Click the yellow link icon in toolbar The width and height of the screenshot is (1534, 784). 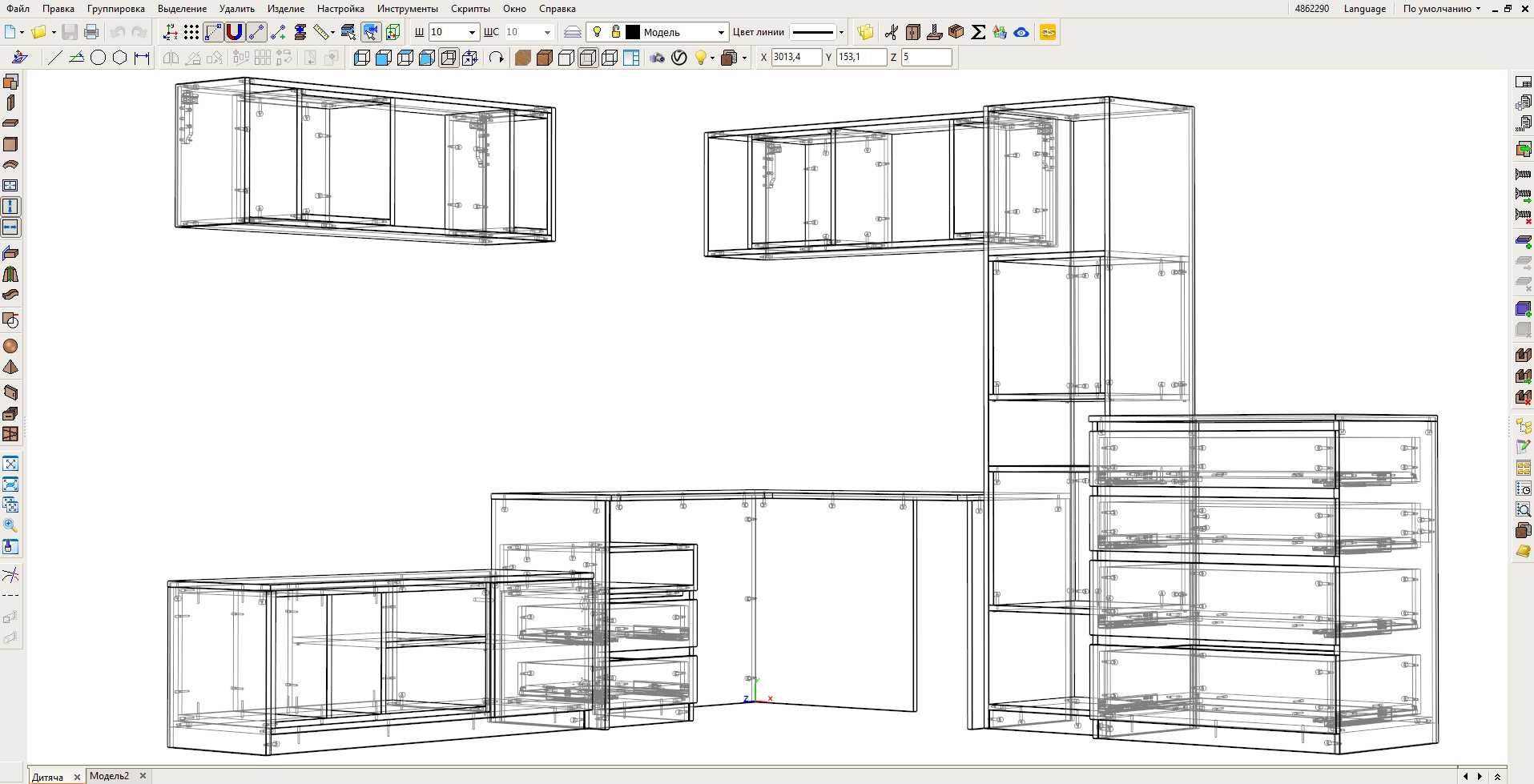point(1047,32)
